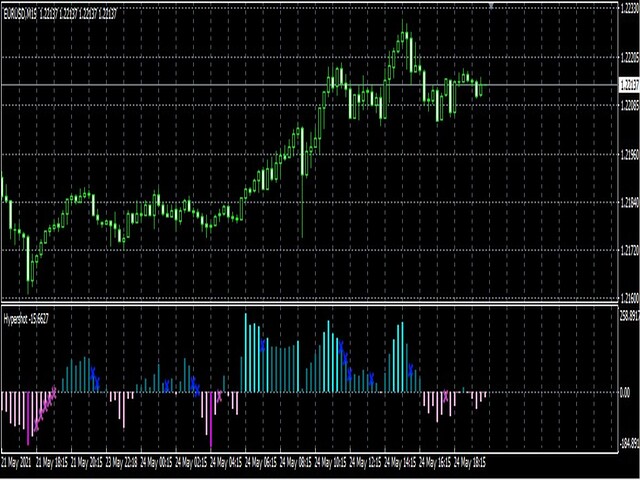This screenshot has height=480, width=640.
Task: Click the 1.21840 price scale label
Action: tap(629, 202)
